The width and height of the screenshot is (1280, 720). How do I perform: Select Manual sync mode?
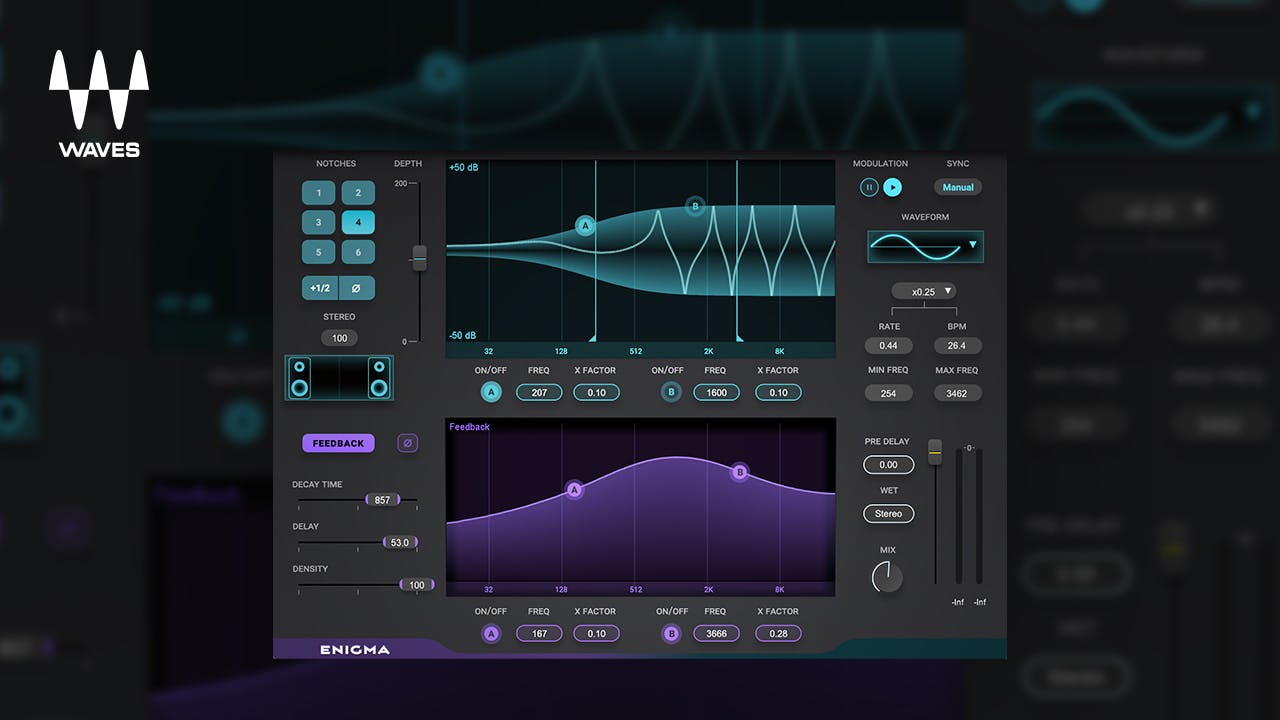tap(957, 186)
